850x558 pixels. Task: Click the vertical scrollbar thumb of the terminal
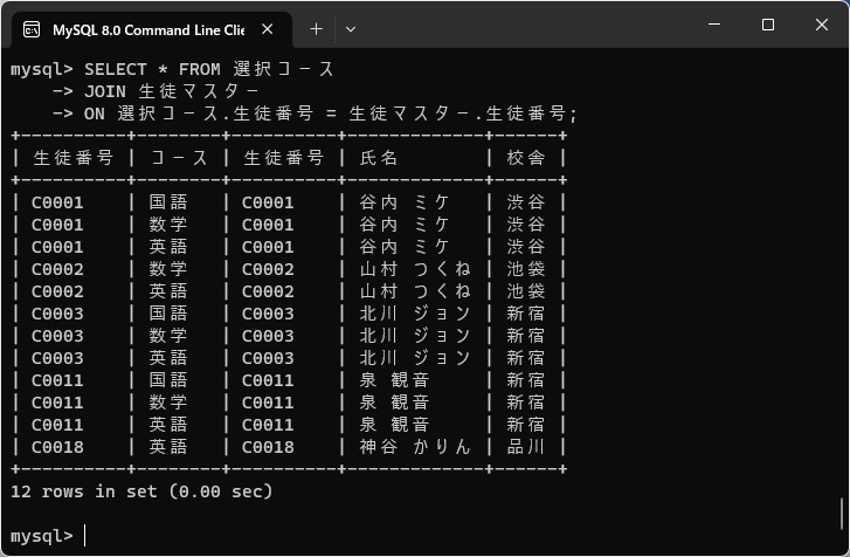click(x=842, y=514)
